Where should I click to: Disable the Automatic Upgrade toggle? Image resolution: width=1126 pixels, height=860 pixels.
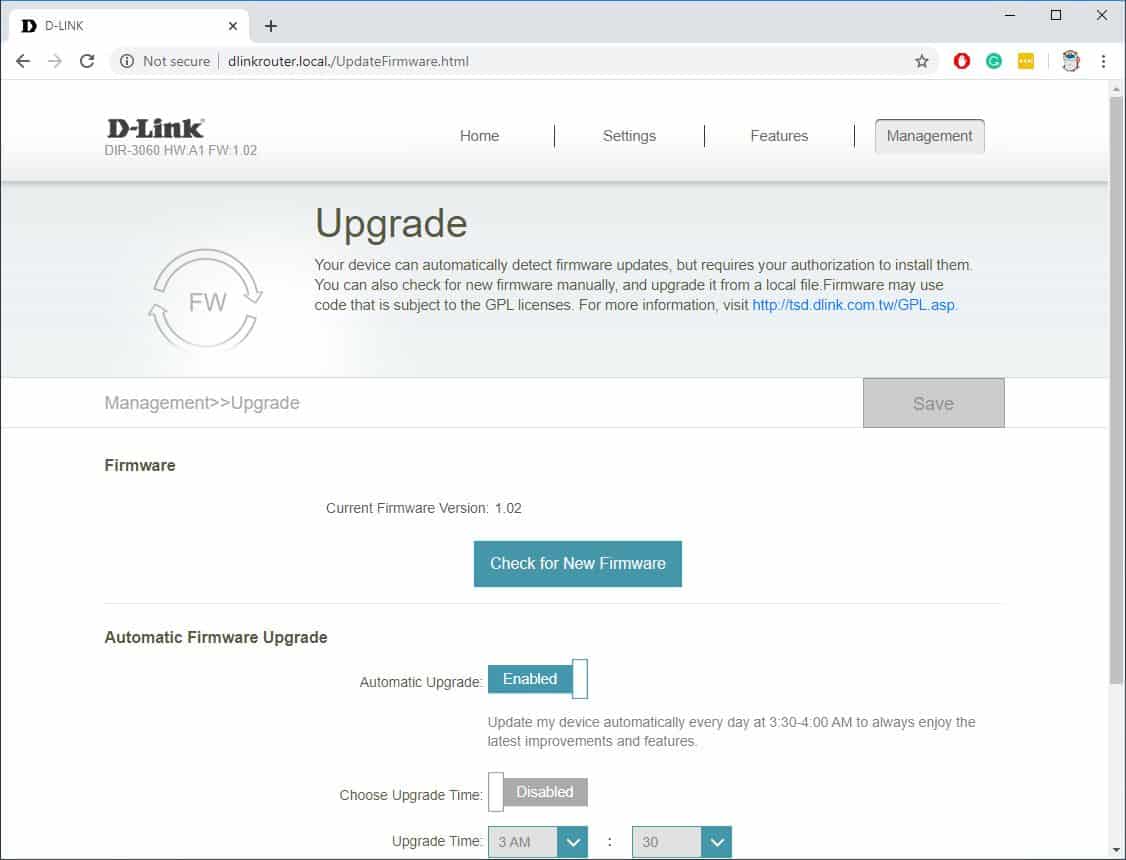pos(537,679)
